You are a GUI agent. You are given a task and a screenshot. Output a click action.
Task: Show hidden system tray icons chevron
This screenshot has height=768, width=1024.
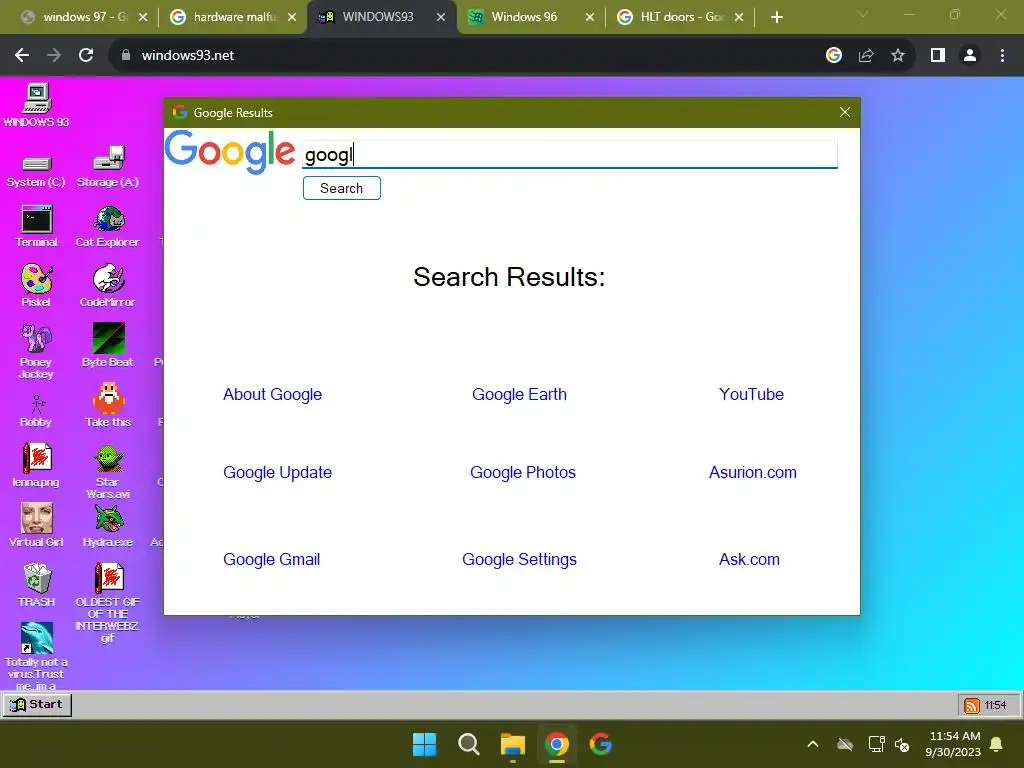(812, 744)
